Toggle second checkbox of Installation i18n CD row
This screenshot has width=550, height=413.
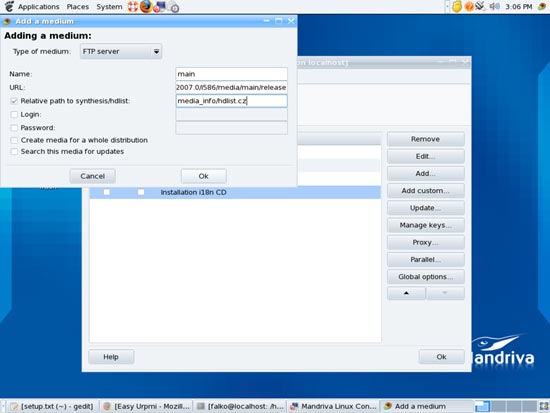pyautogui.click(x=141, y=192)
